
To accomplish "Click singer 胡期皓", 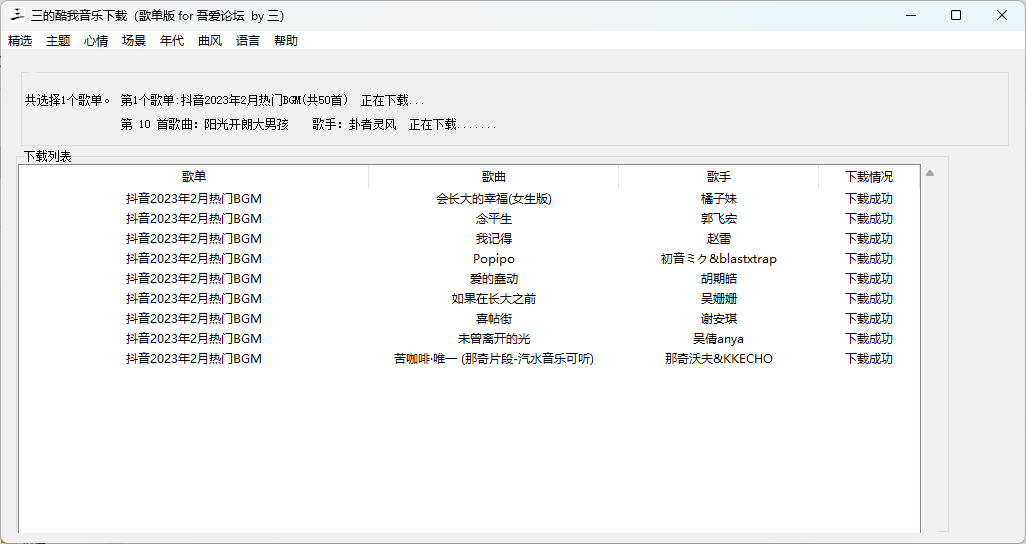I will click(718, 278).
